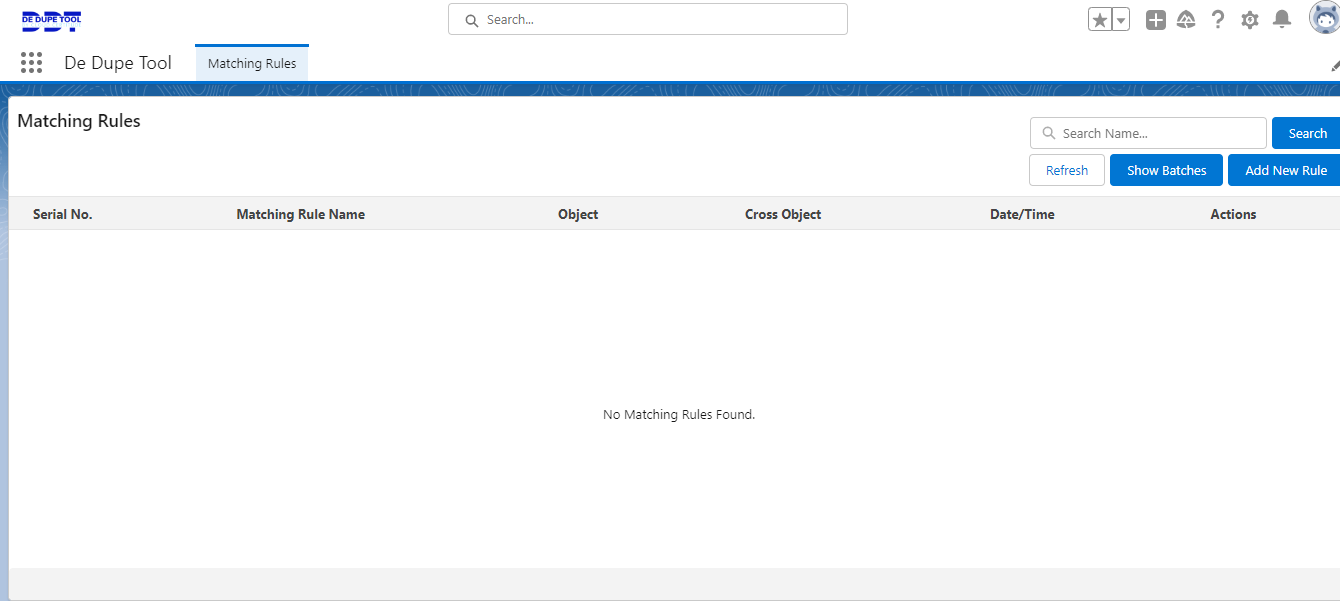Screen dimensions: 1340x601
Task: Open the user profile avatar menu
Action: [x=1324, y=19]
